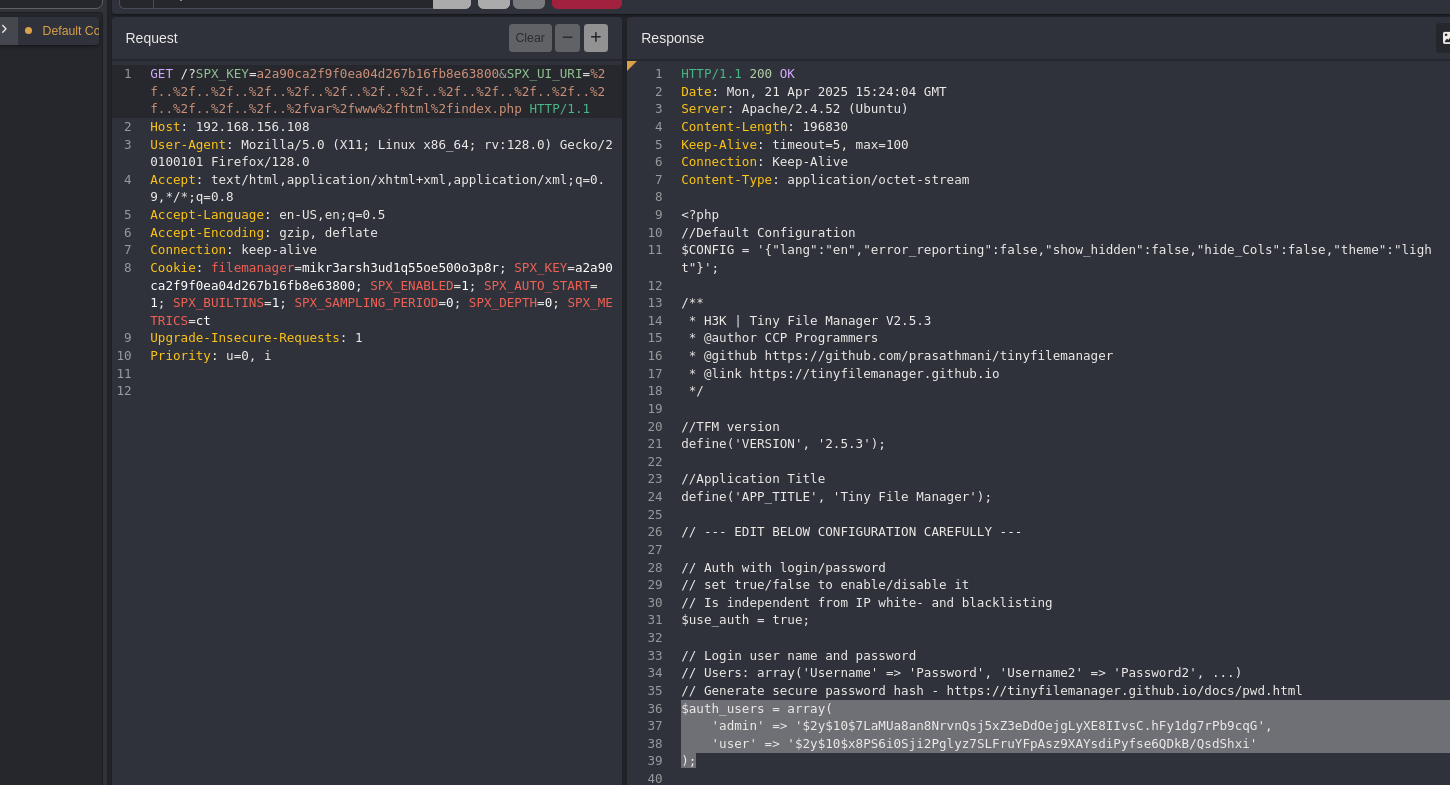This screenshot has height=785, width=1450.
Task: Click the Users: array('Username') comment line
Action: [961, 673]
